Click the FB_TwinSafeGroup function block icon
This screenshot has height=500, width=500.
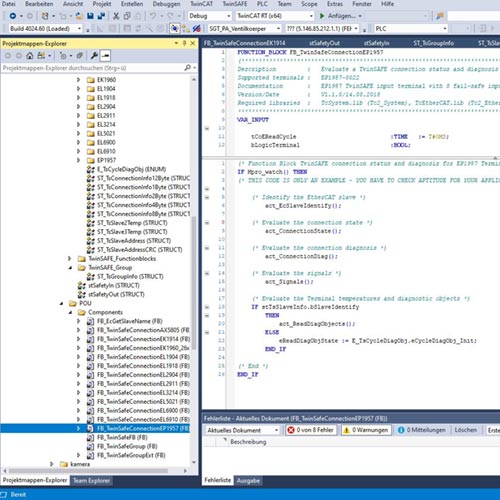(90, 446)
